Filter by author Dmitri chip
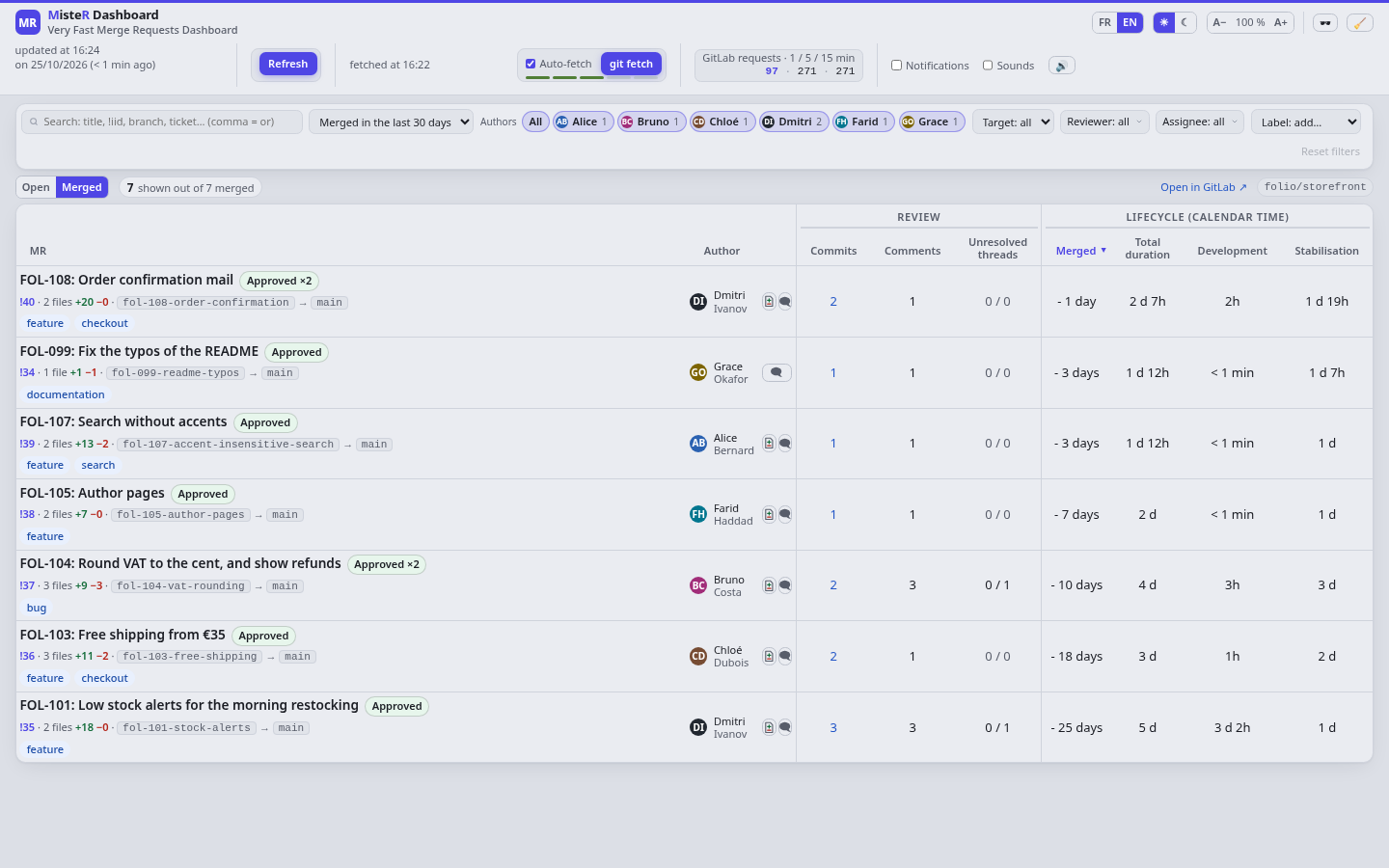The width and height of the screenshot is (1389, 868). 794,122
